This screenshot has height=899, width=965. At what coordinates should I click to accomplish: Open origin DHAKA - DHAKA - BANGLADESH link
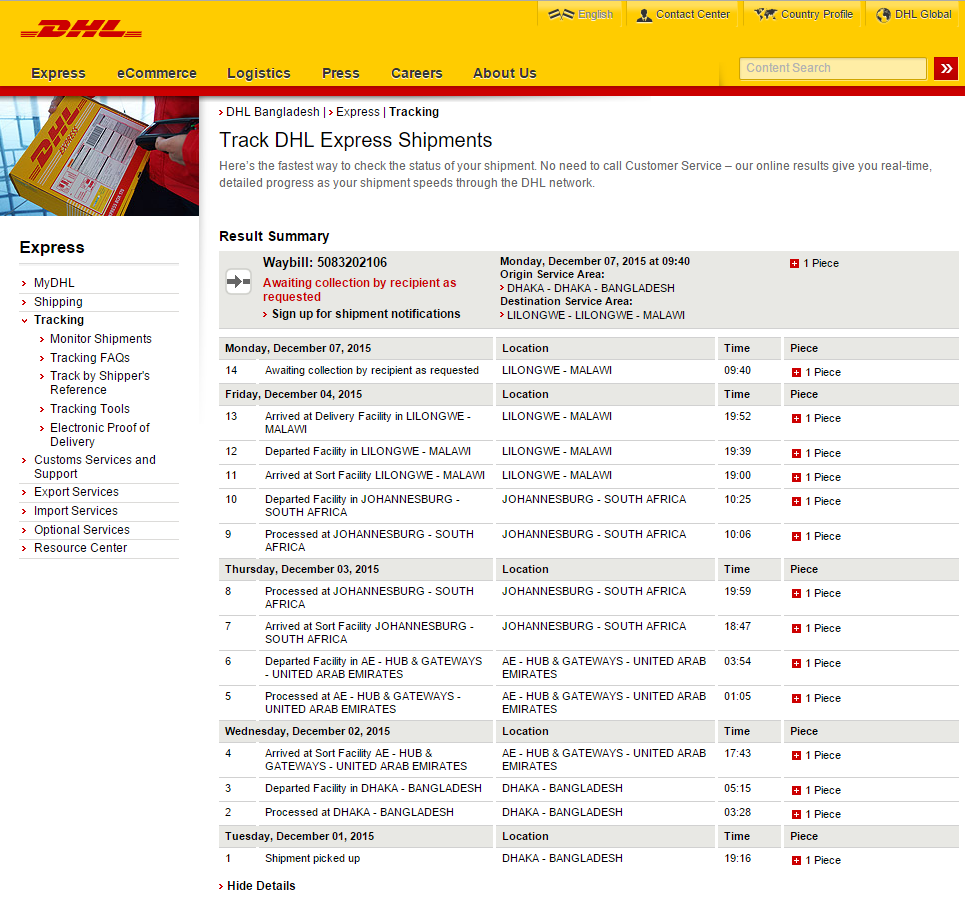tap(591, 288)
